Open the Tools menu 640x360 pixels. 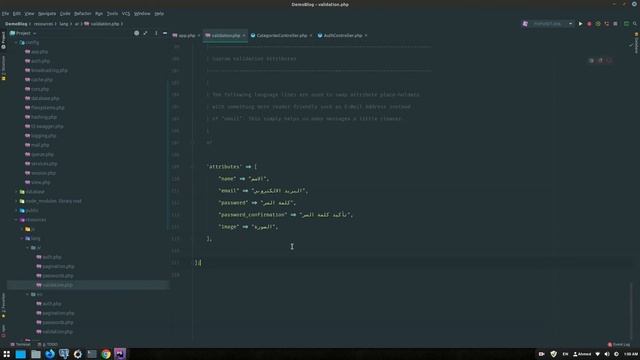pos(112,13)
